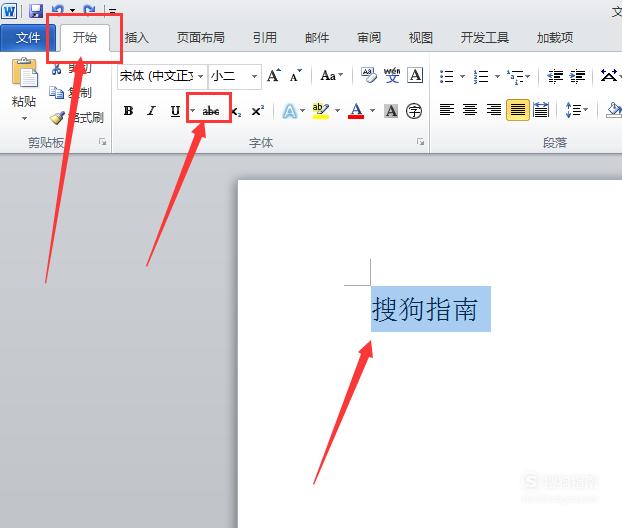
Task: Toggle Underline formatting
Action: tap(175, 111)
